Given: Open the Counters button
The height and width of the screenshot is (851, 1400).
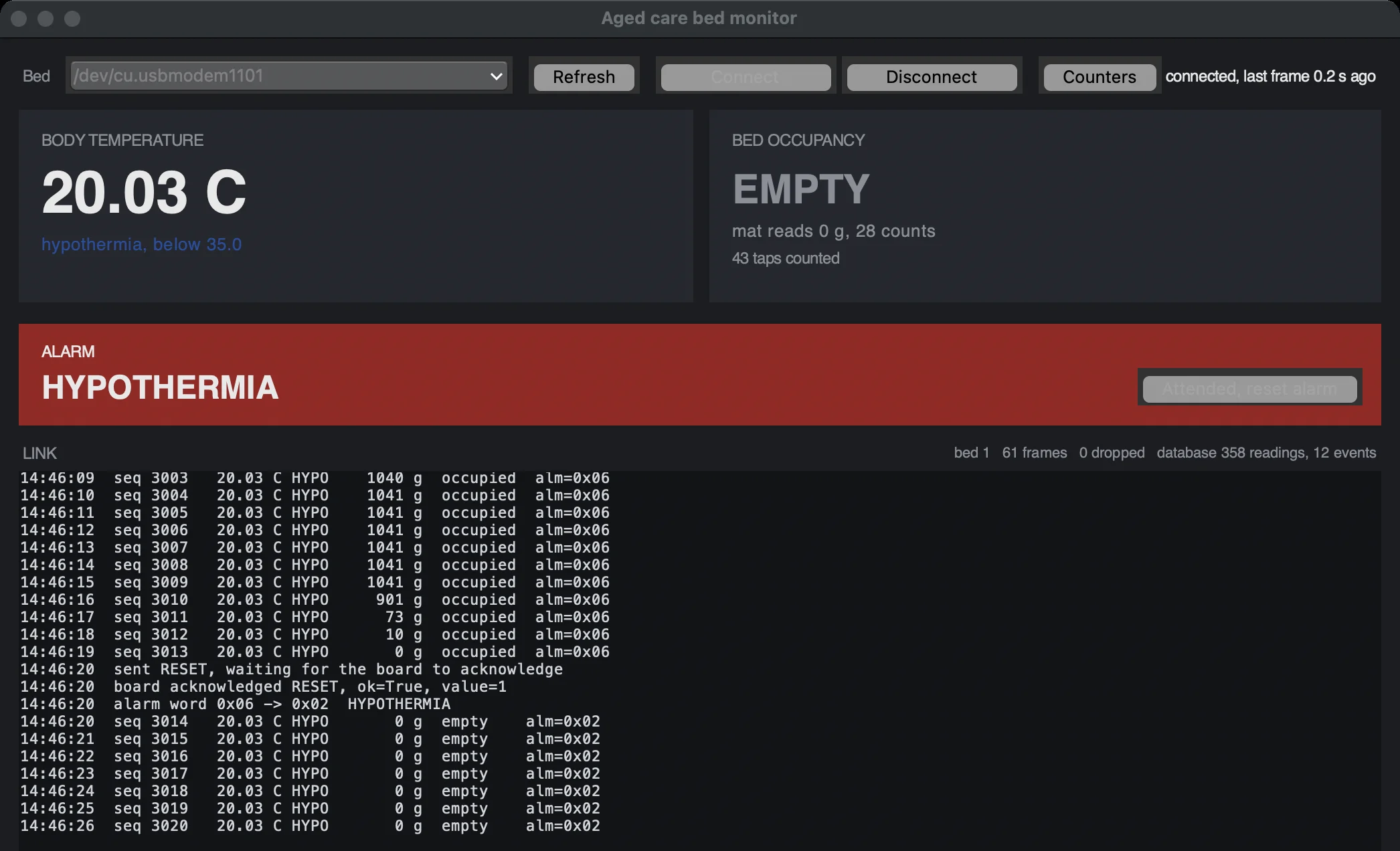Looking at the screenshot, I should [1099, 77].
